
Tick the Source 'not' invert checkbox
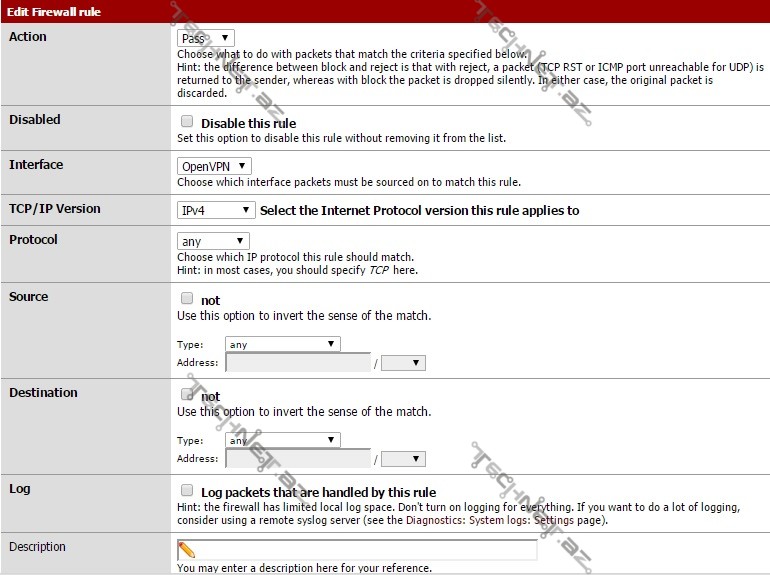[x=187, y=298]
